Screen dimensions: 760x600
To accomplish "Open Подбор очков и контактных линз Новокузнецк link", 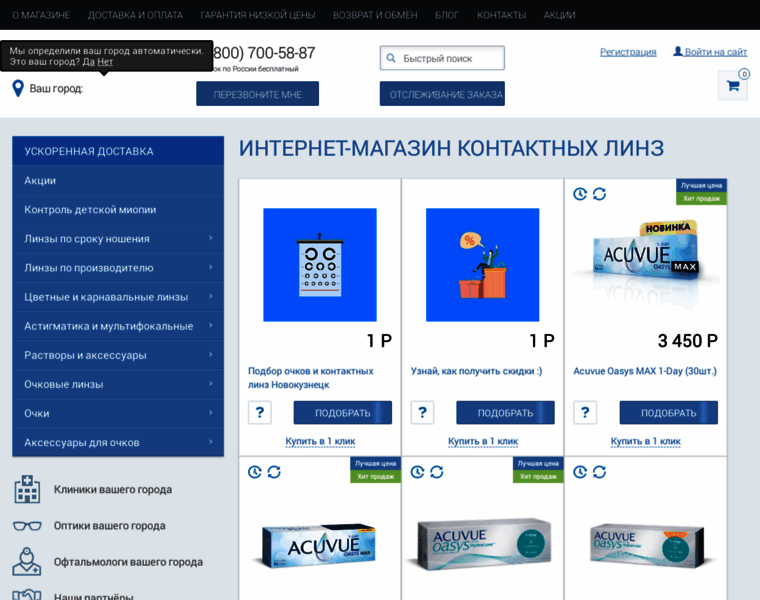I will click(311, 378).
